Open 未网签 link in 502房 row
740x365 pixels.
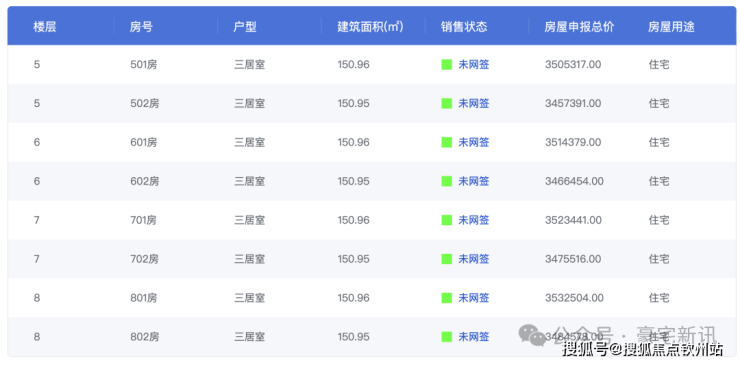point(473,103)
